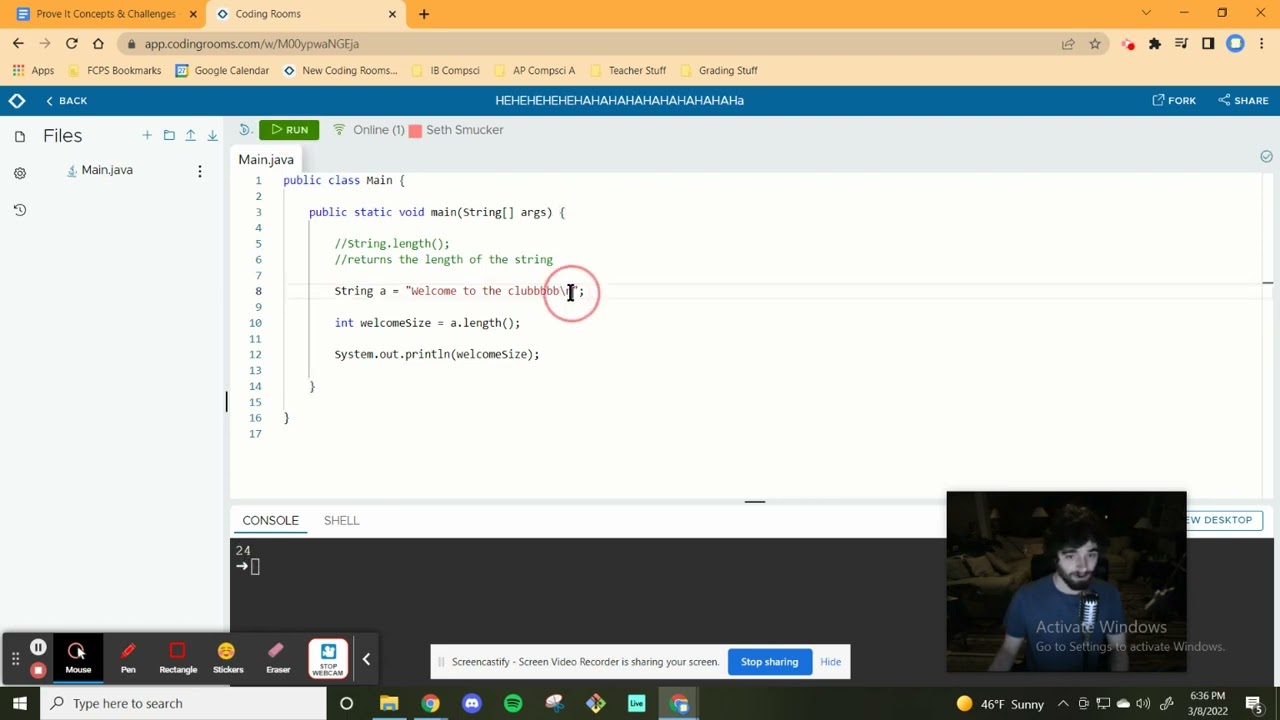Click the Coding Rooms logo icon

tap(17, 101)
